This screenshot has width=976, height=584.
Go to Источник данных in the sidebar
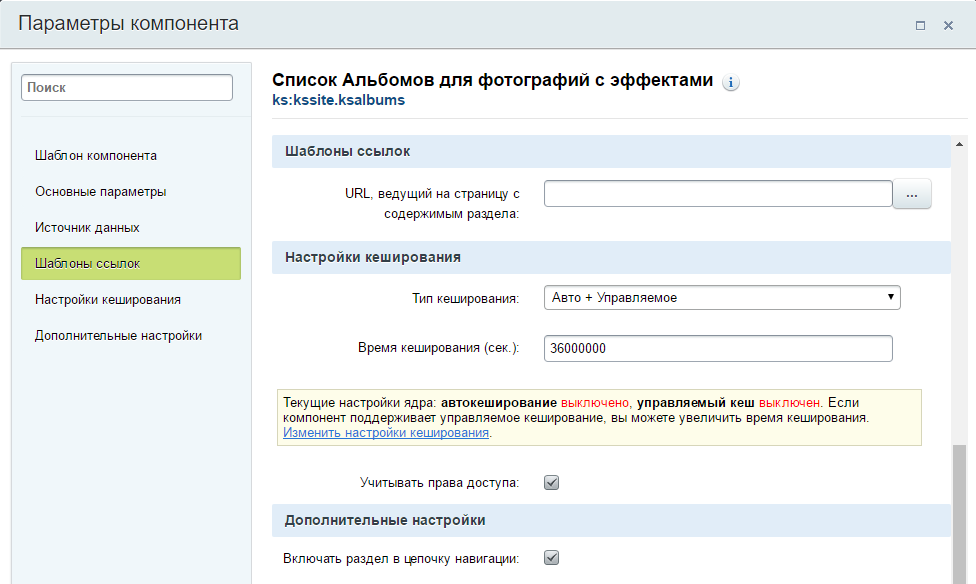(x=87, y=227)
